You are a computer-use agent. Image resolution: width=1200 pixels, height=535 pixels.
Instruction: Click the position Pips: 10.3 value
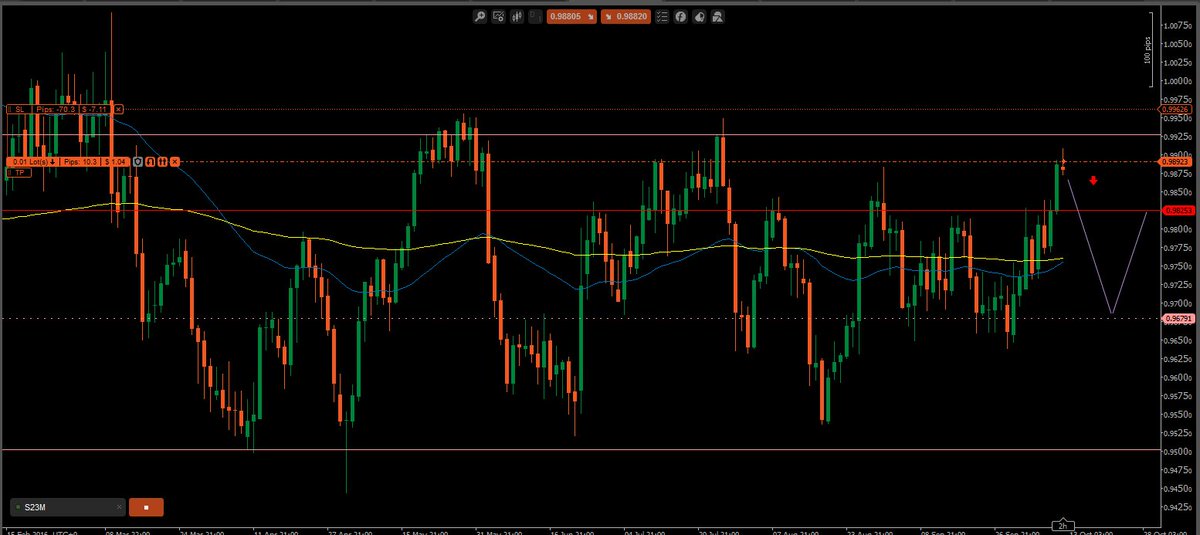(x=80, y=162)
